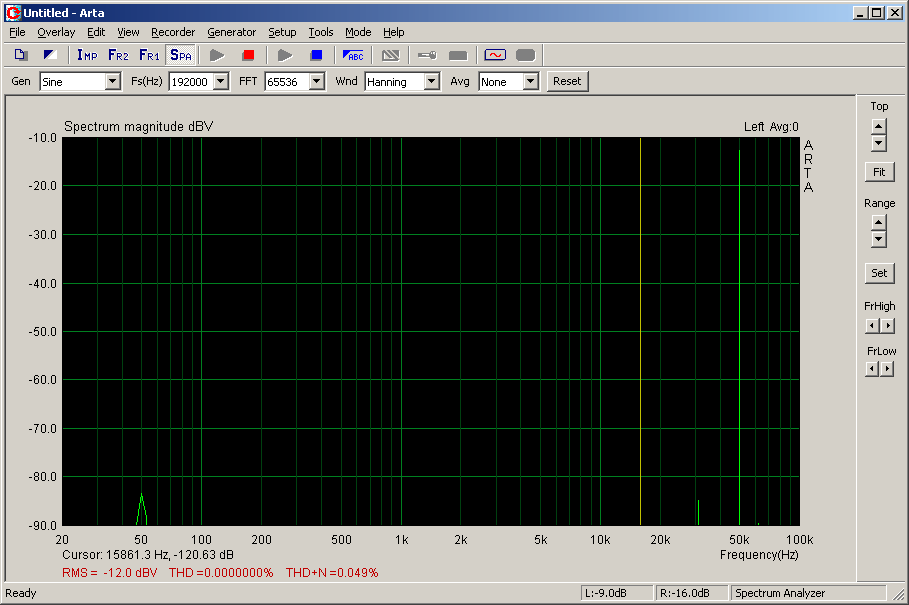Select the Fr1 single-channel response mode
The height and width of the screenshot is (605, 909).
tap(149, 55)
